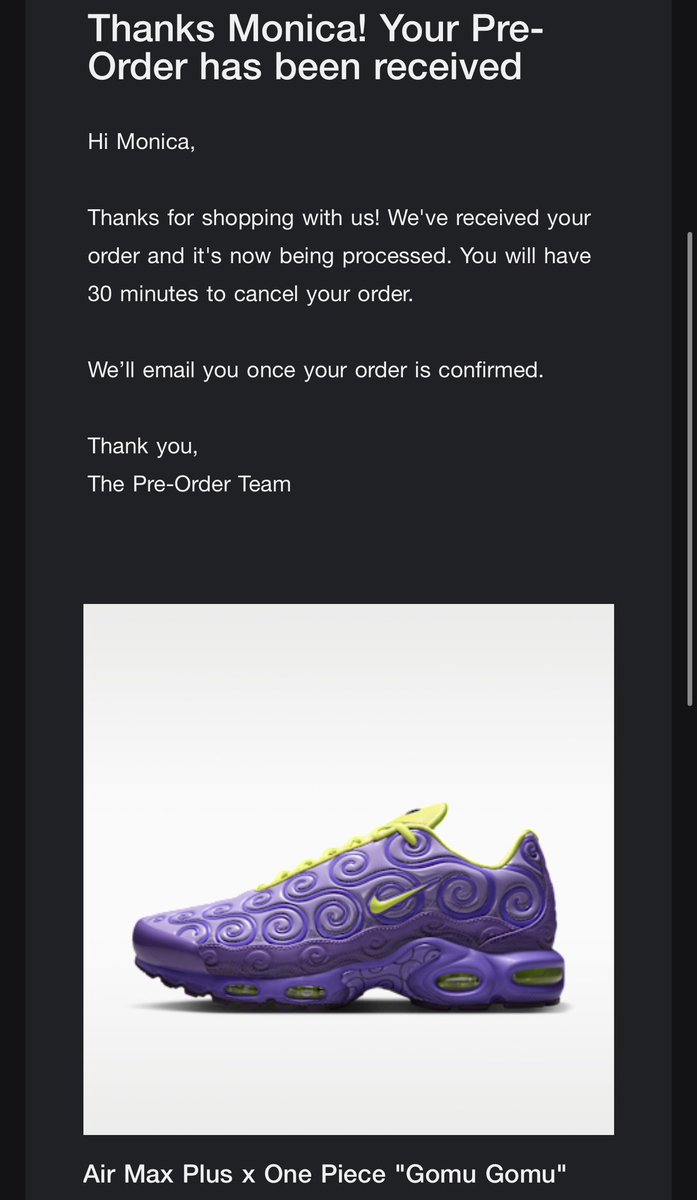Image resolution: width=697 pixels, height=1200 pixels.
Task: Click the purple toe cap of the sneaker
Action: [x=170, y=935]
